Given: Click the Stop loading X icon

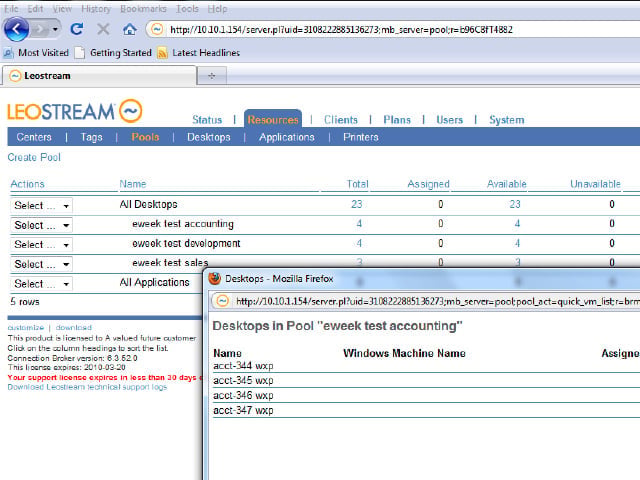Looking at the screenshot, I should point(103,29).
